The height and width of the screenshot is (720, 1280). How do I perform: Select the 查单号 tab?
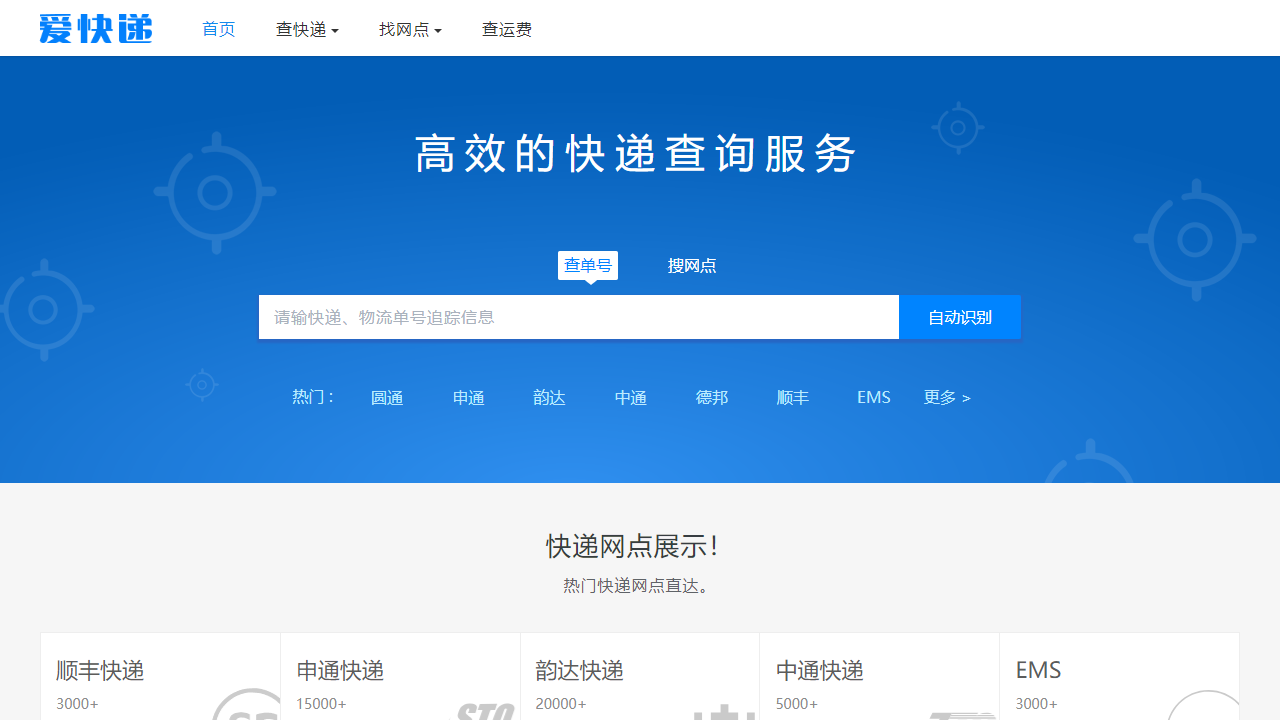click(x=588, y=264)
